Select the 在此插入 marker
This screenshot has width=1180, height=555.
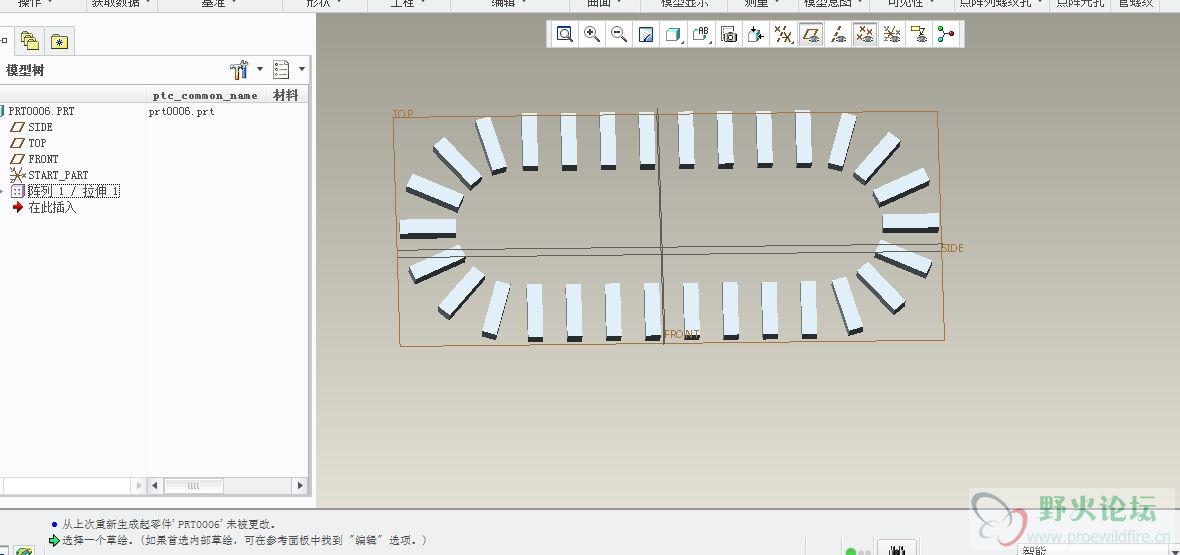coord(52,207)
